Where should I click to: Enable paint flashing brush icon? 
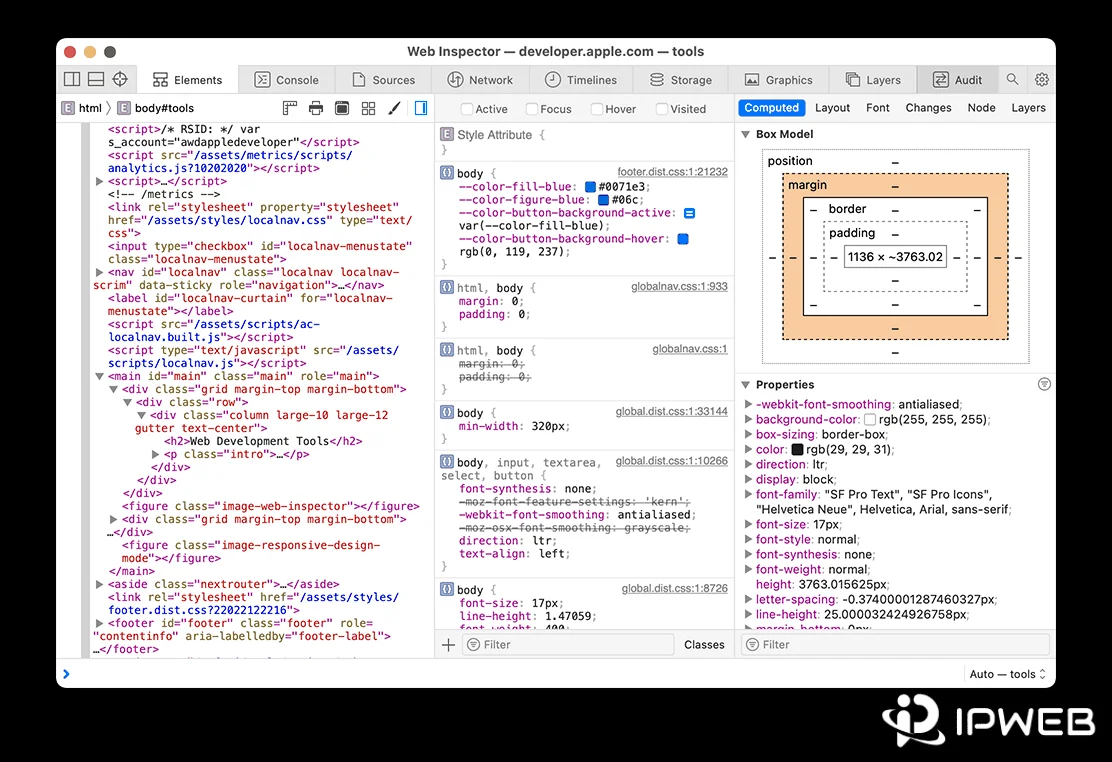coord(394,108)
